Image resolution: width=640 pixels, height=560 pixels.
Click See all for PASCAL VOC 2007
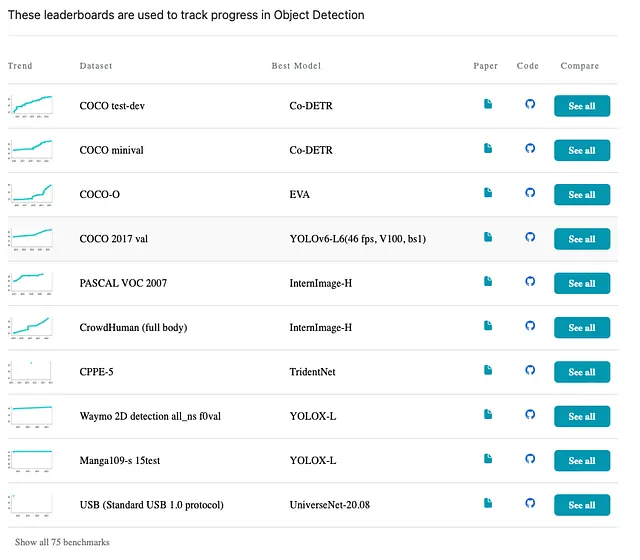[x=582, y=283]
